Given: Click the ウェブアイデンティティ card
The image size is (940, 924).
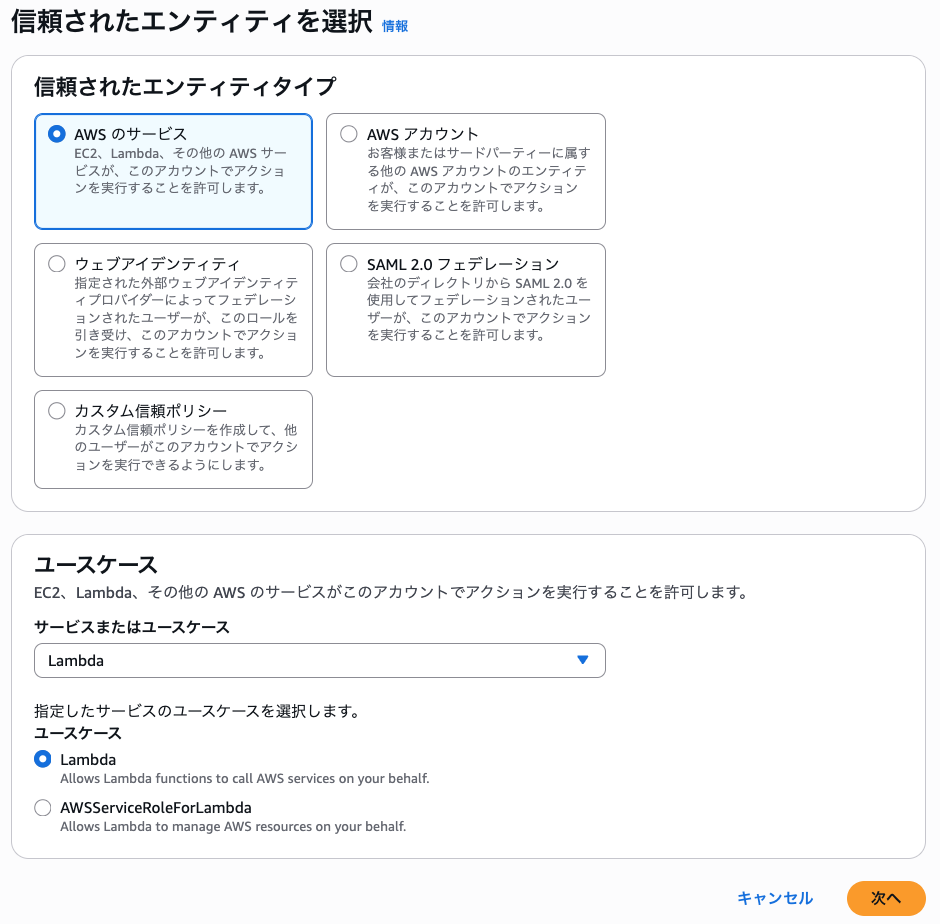Looking at the screenshot, I should tap(173, 309).
